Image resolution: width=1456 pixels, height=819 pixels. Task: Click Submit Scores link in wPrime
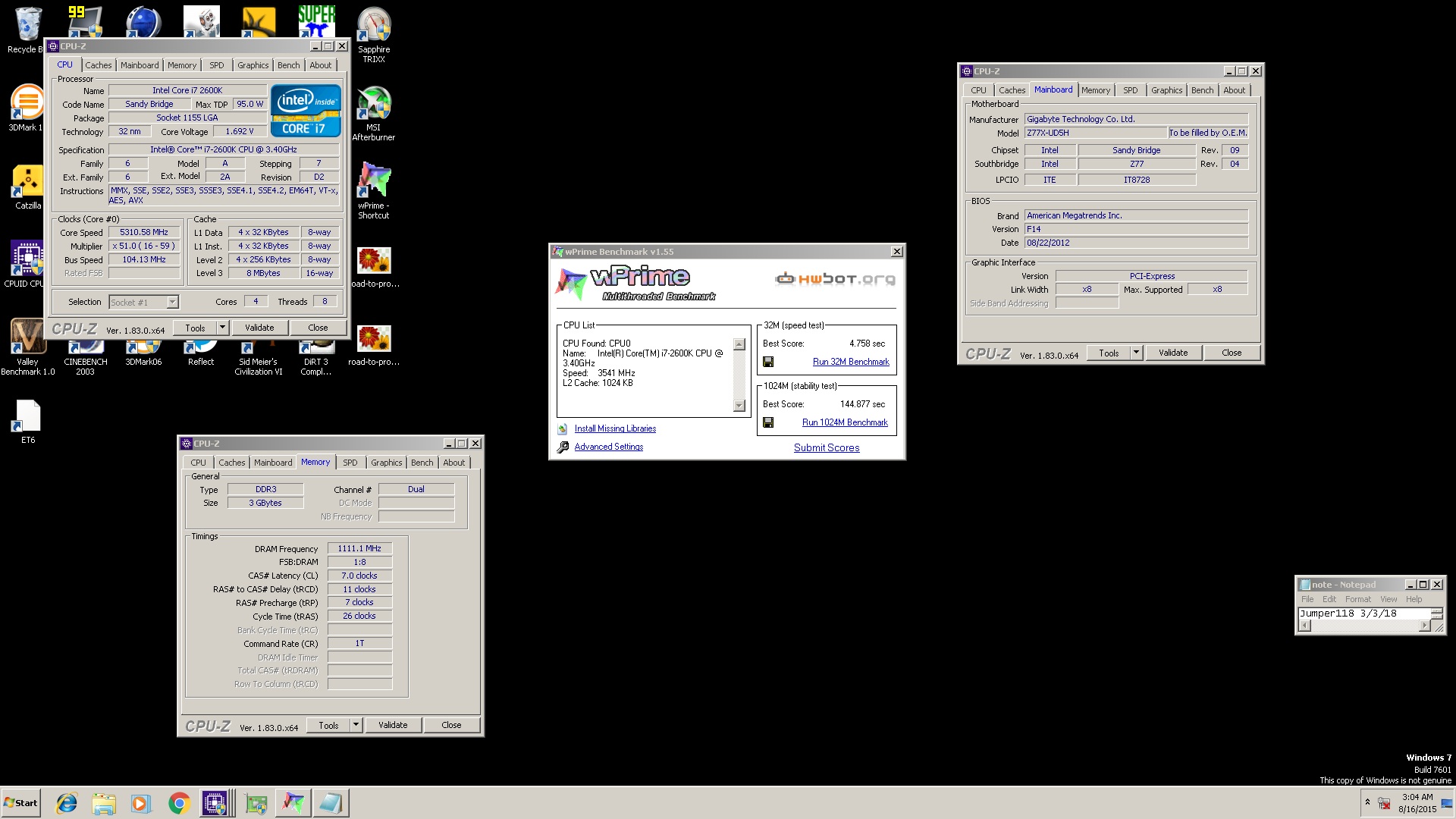[x=827, y=448]
